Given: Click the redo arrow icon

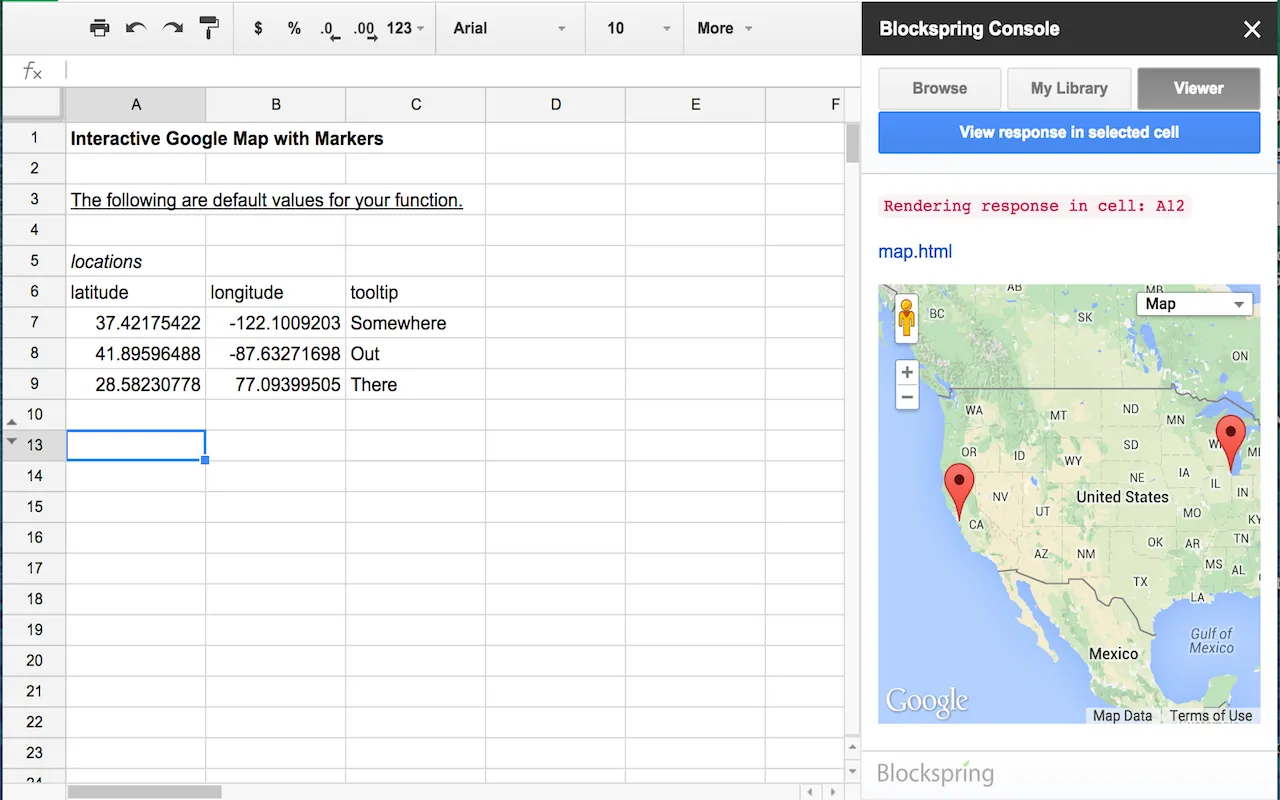Looking at the screenshot, I should [x=173, y=28].
